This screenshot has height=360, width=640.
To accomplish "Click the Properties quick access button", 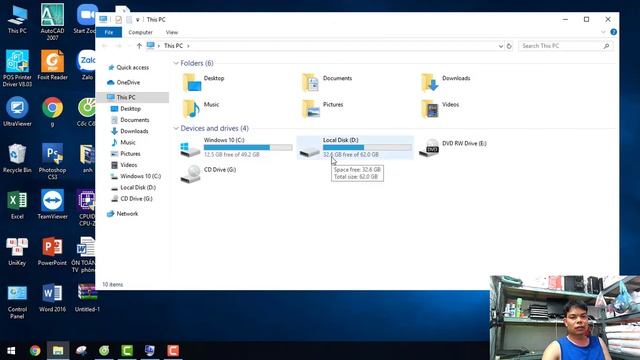I will [x=118, y=20].
